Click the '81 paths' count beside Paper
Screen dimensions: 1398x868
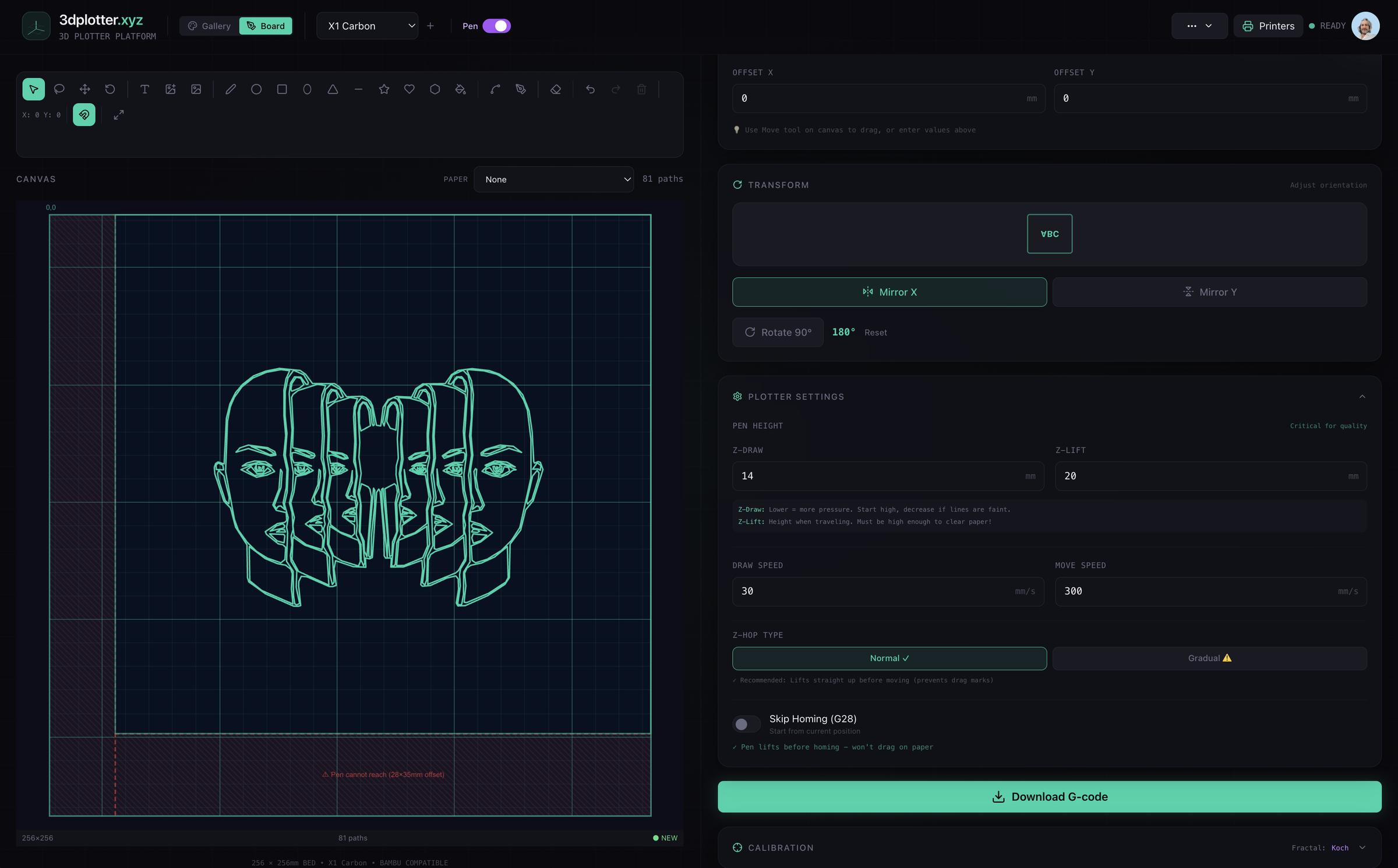coord(662,179)
